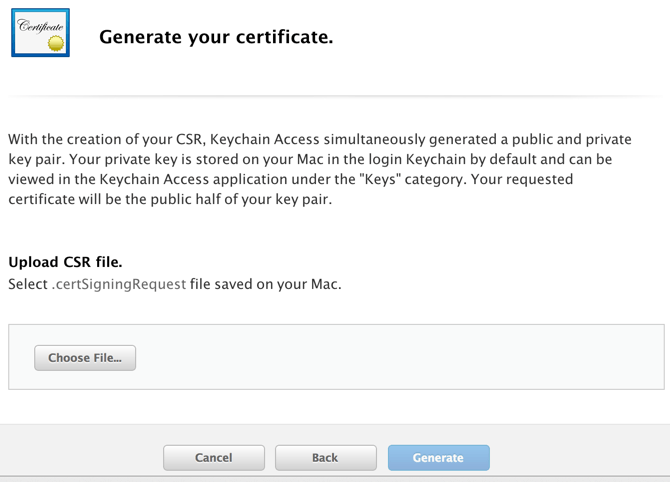The width and height of the screenshot is (670, 482).
Task: Click the blue Generate button
Action: [x=439, y=458]
